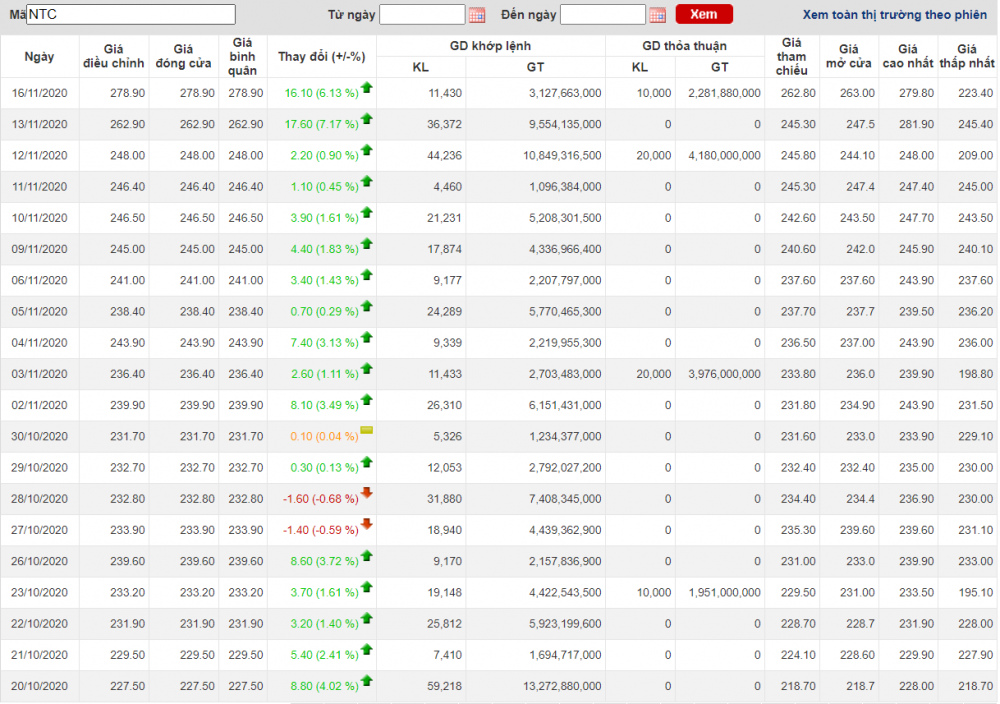Click change value 0.10 (0.04 %)
Screen dimensions: 1000x704
[324, 437]
